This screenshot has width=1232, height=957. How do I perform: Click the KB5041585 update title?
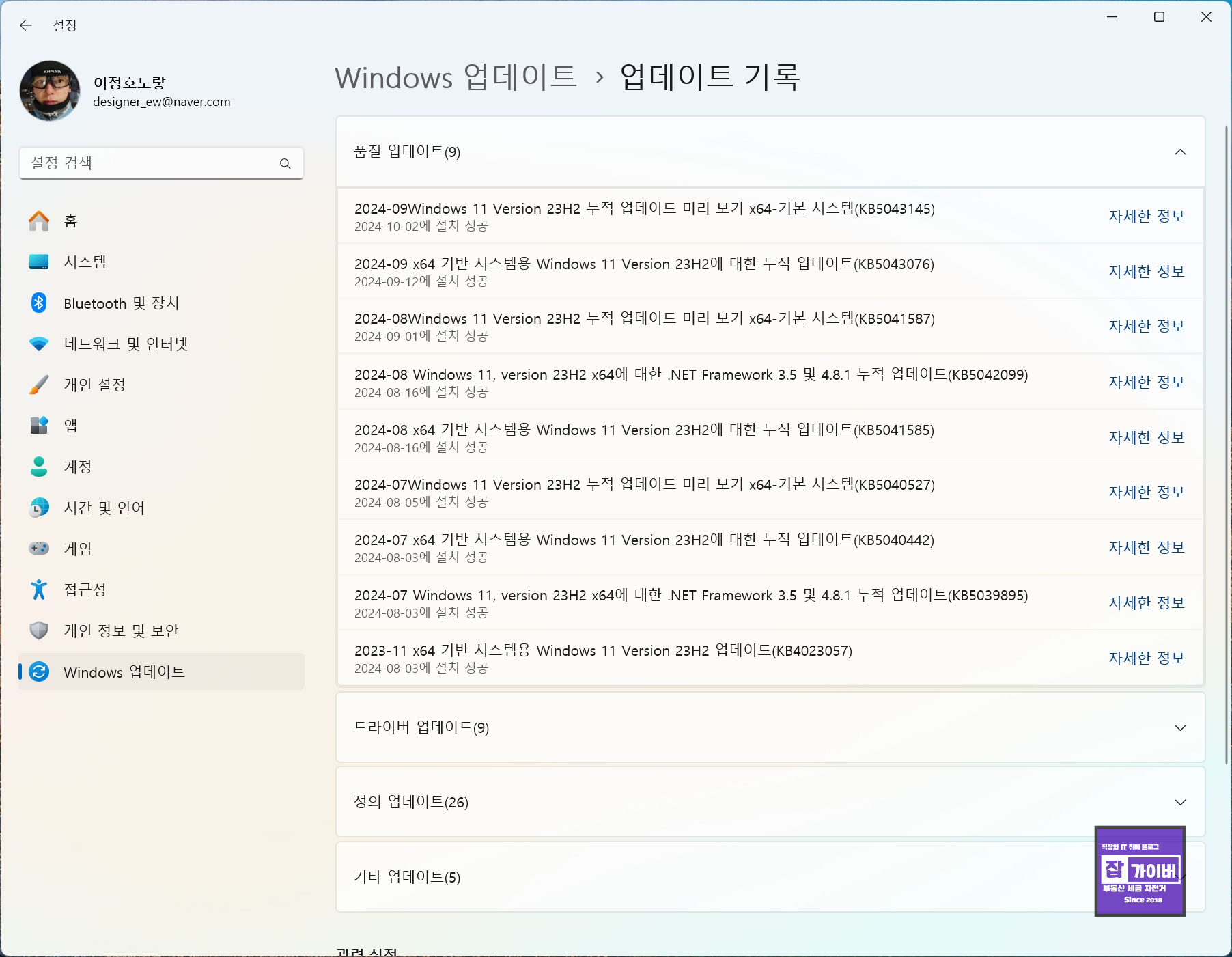tap(644, 430)
